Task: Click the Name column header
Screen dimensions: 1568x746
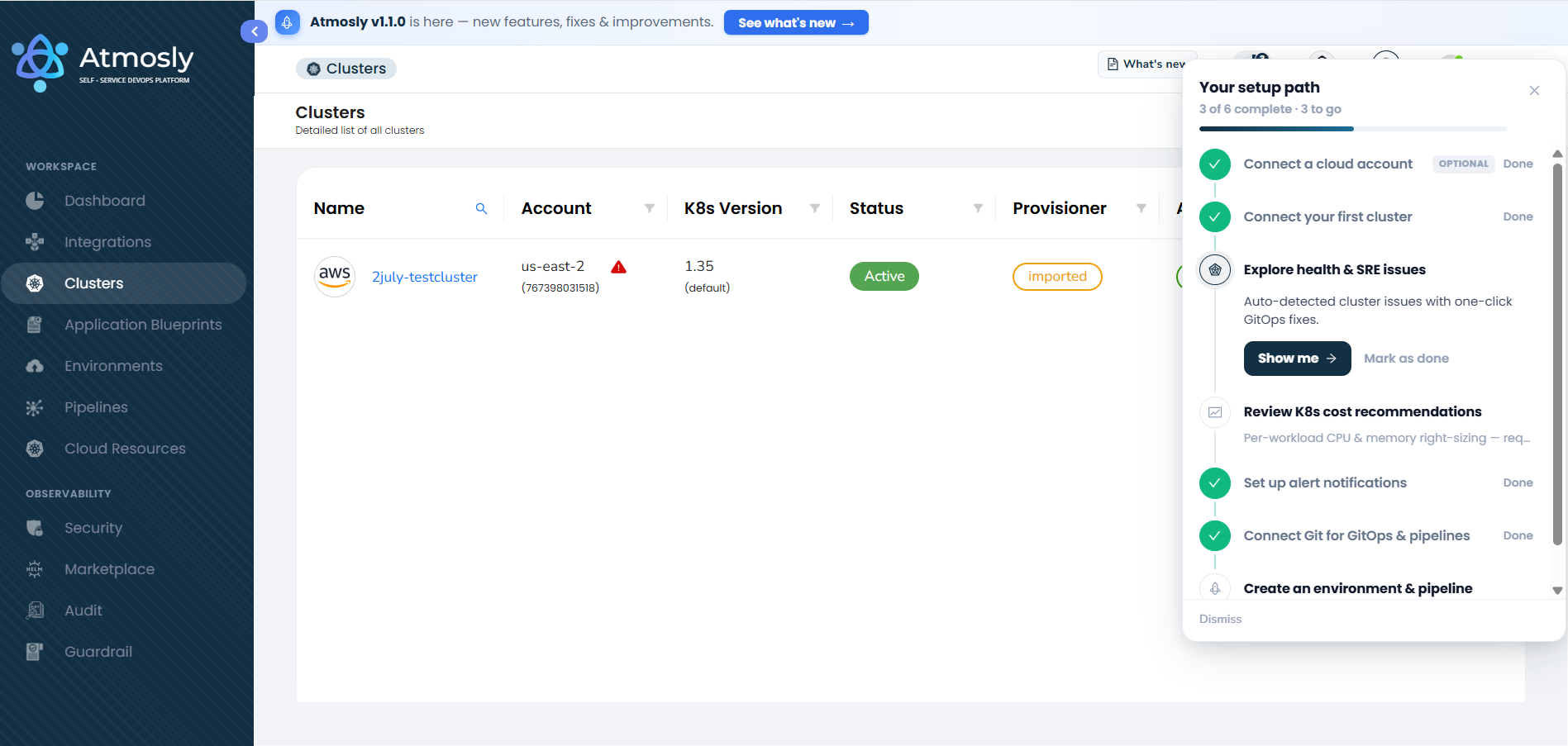Action: pyautogui.click(x=339, y=208)
